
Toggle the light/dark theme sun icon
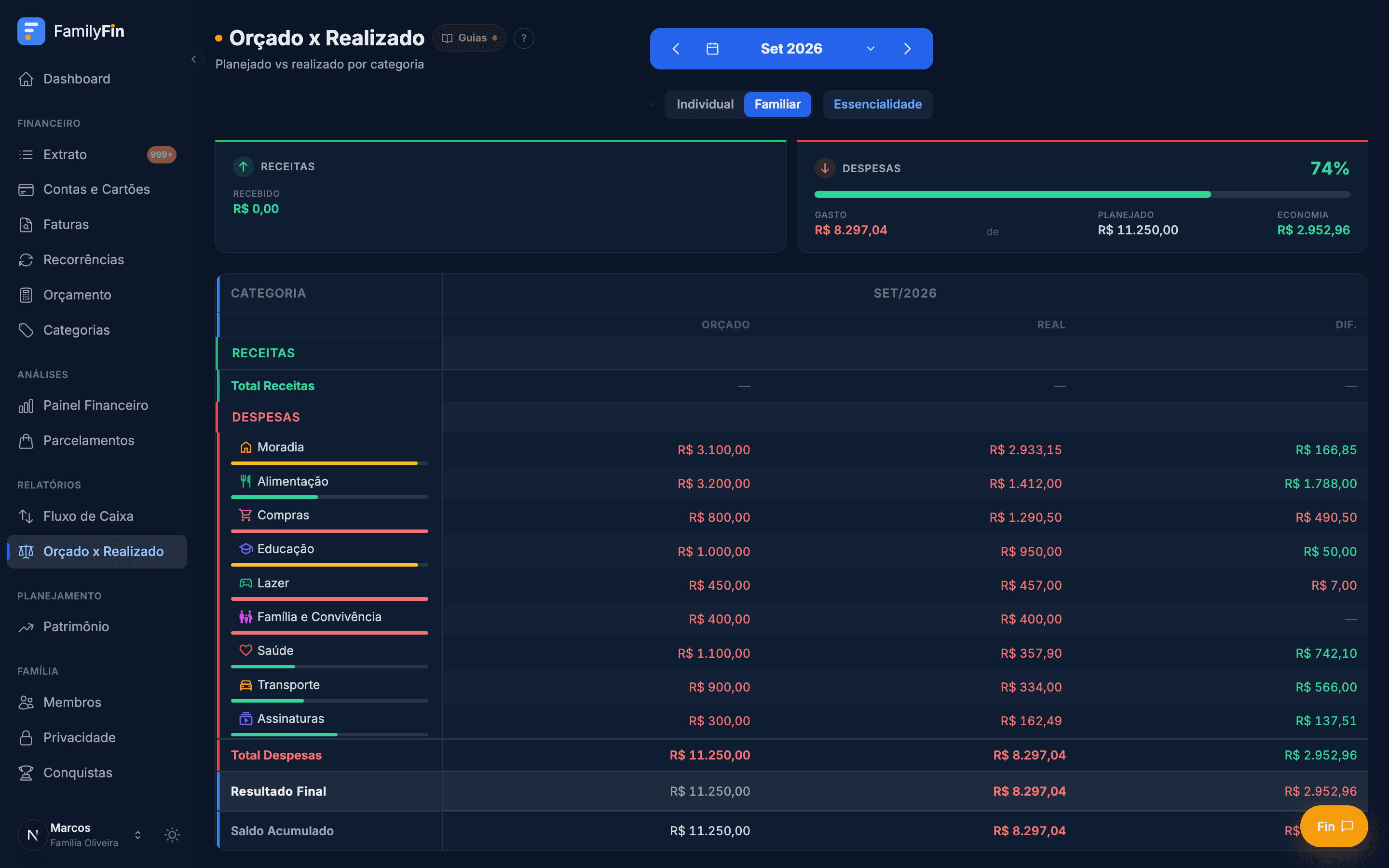pos(172,835)
